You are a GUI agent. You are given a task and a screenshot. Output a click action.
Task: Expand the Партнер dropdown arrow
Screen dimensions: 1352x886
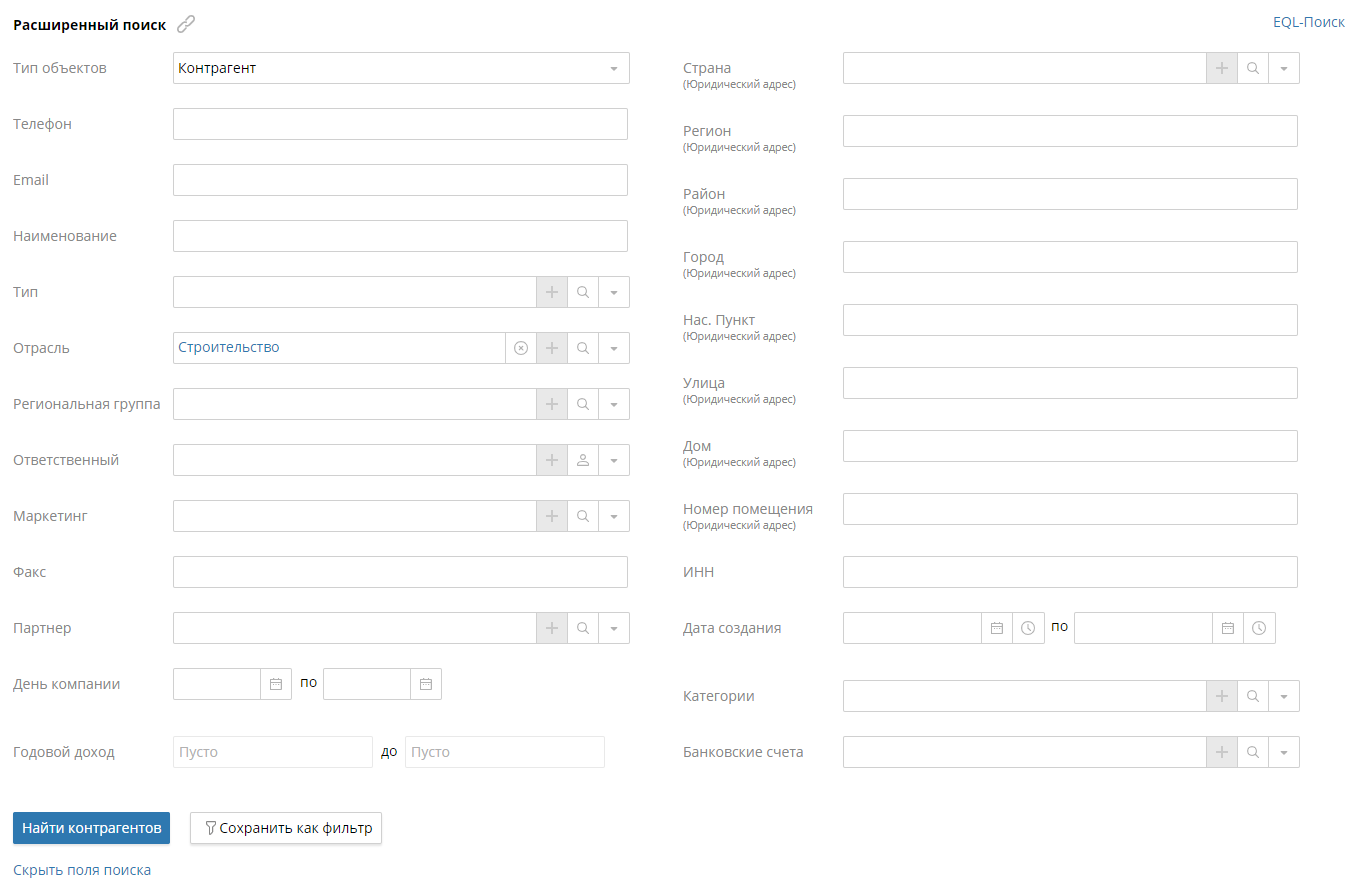tap(613, 628)
